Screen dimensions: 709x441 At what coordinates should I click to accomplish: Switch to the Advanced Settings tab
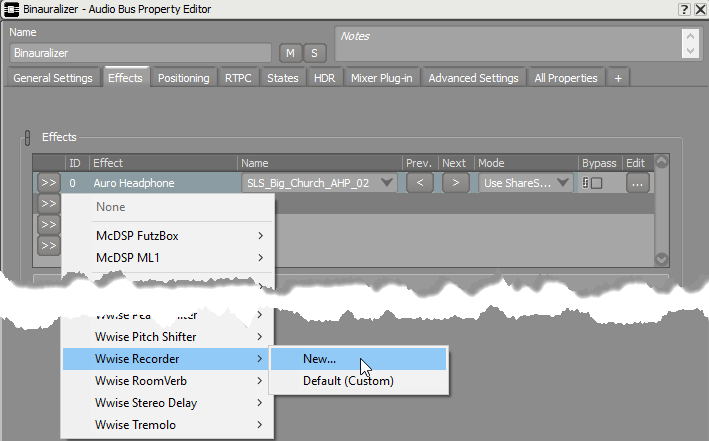[473, 78]
